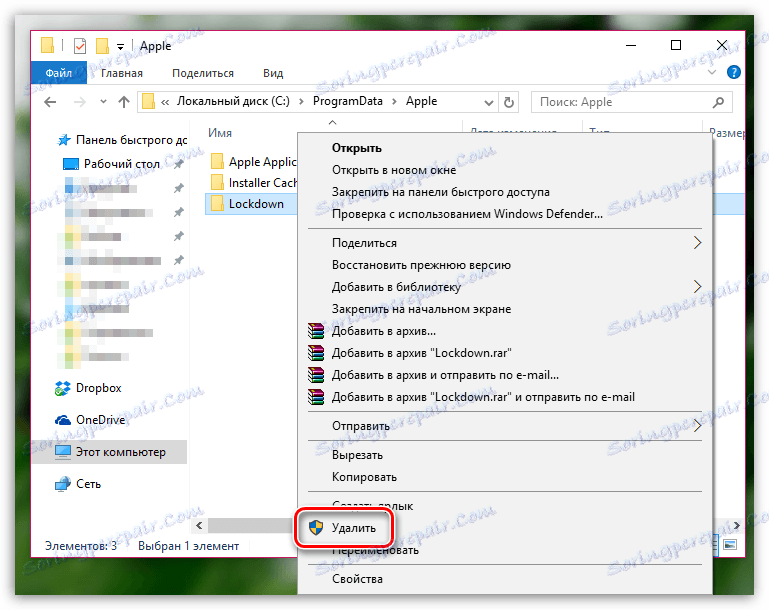Select the Apple Applic... folder
769x610 pixels.
point(254,162)
